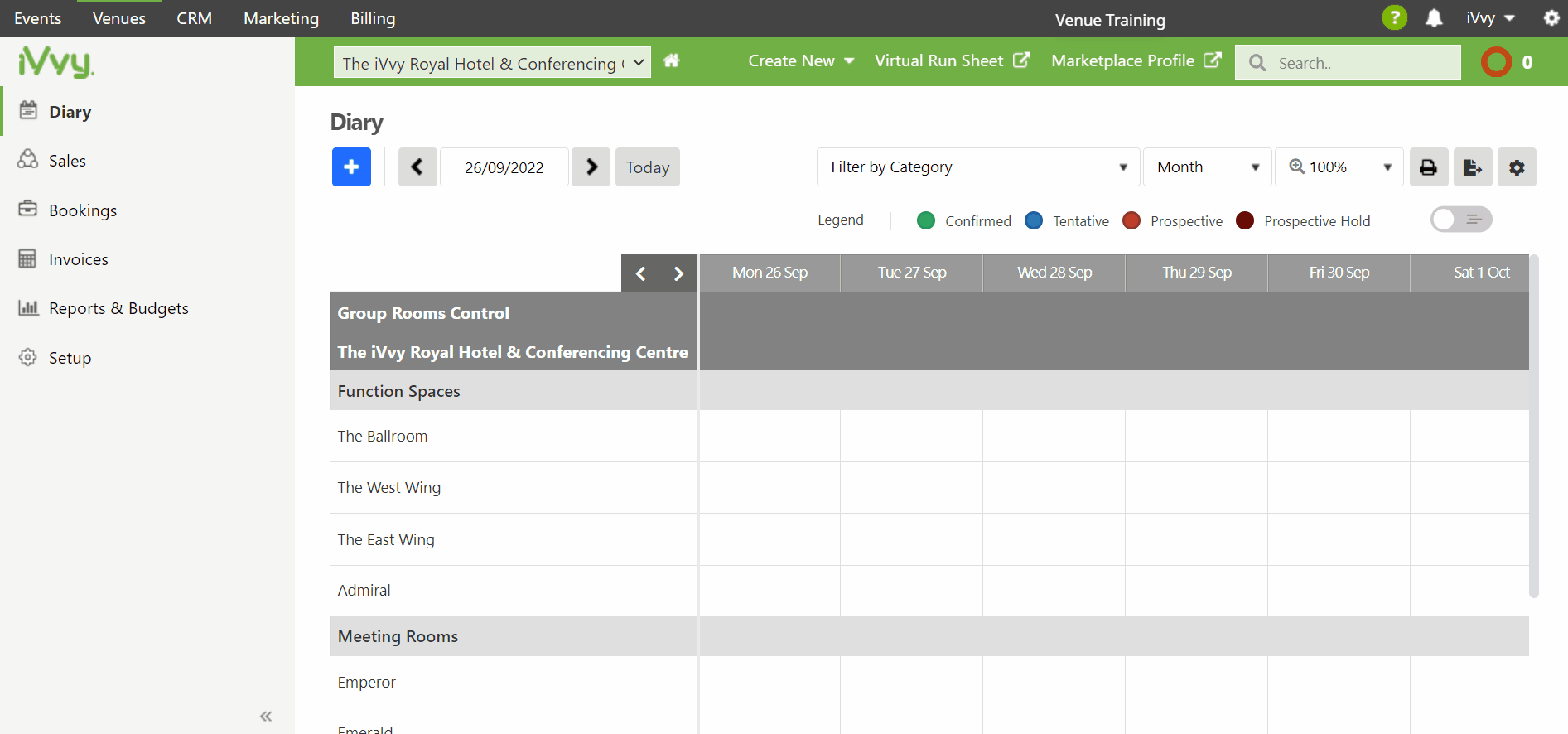1568x734 pixels.
Task: Click the search magnifier icon
Action: click(1257, 63)
